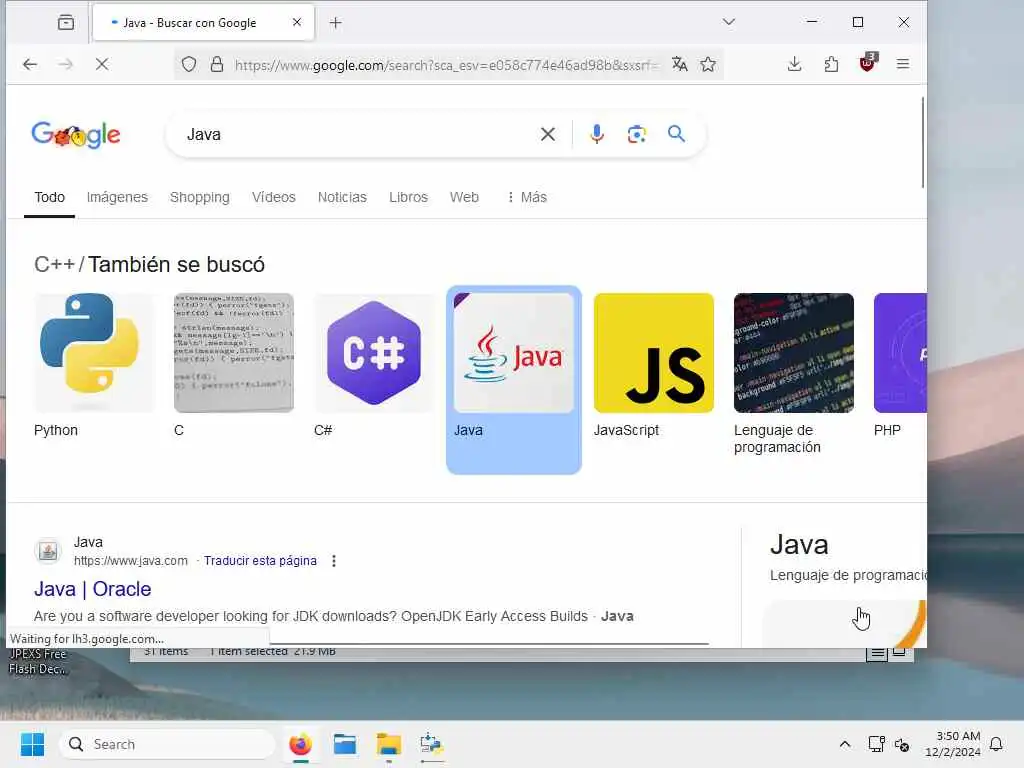
Task: Select the highlighted Java card
Action: (x=514, y=380)
